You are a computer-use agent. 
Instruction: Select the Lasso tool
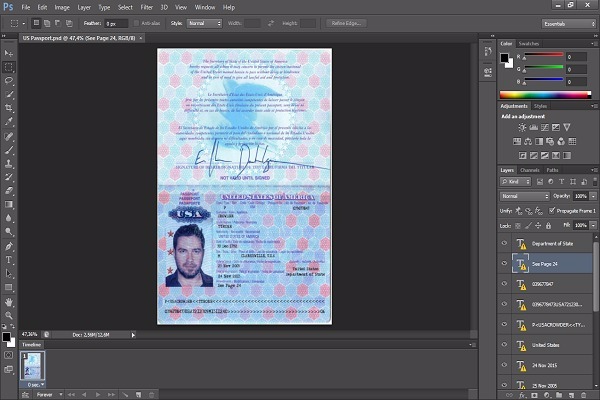pyautogui.click(x=9, y=79)
